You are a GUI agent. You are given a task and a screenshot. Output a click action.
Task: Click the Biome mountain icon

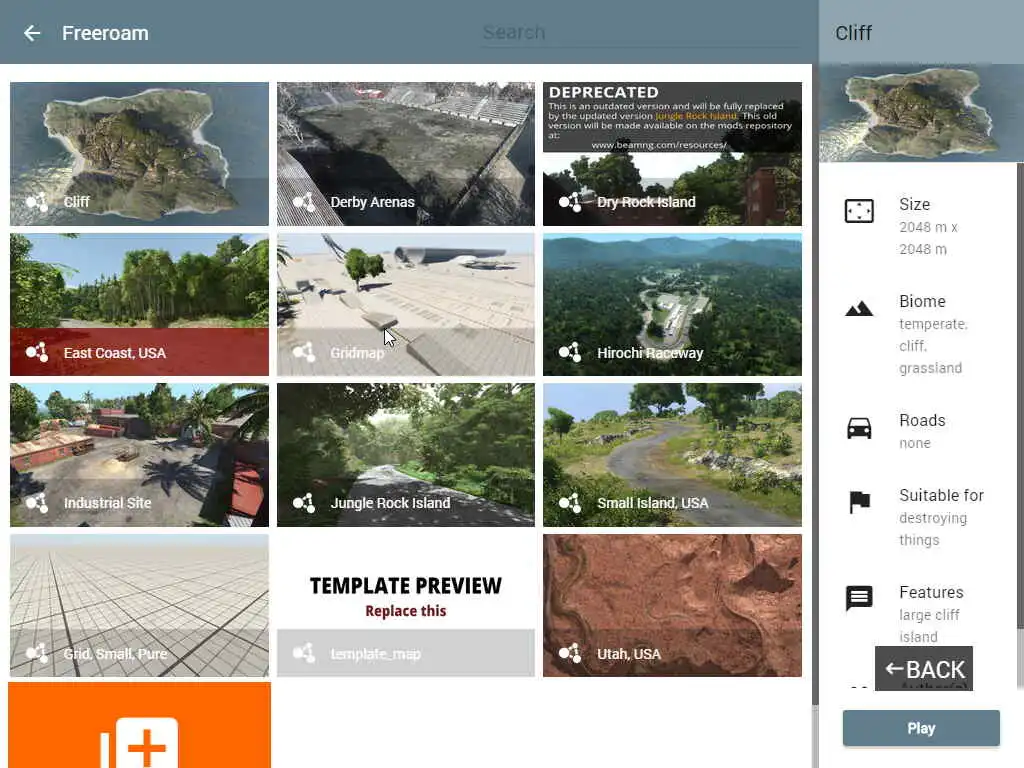tap(859, 308)
